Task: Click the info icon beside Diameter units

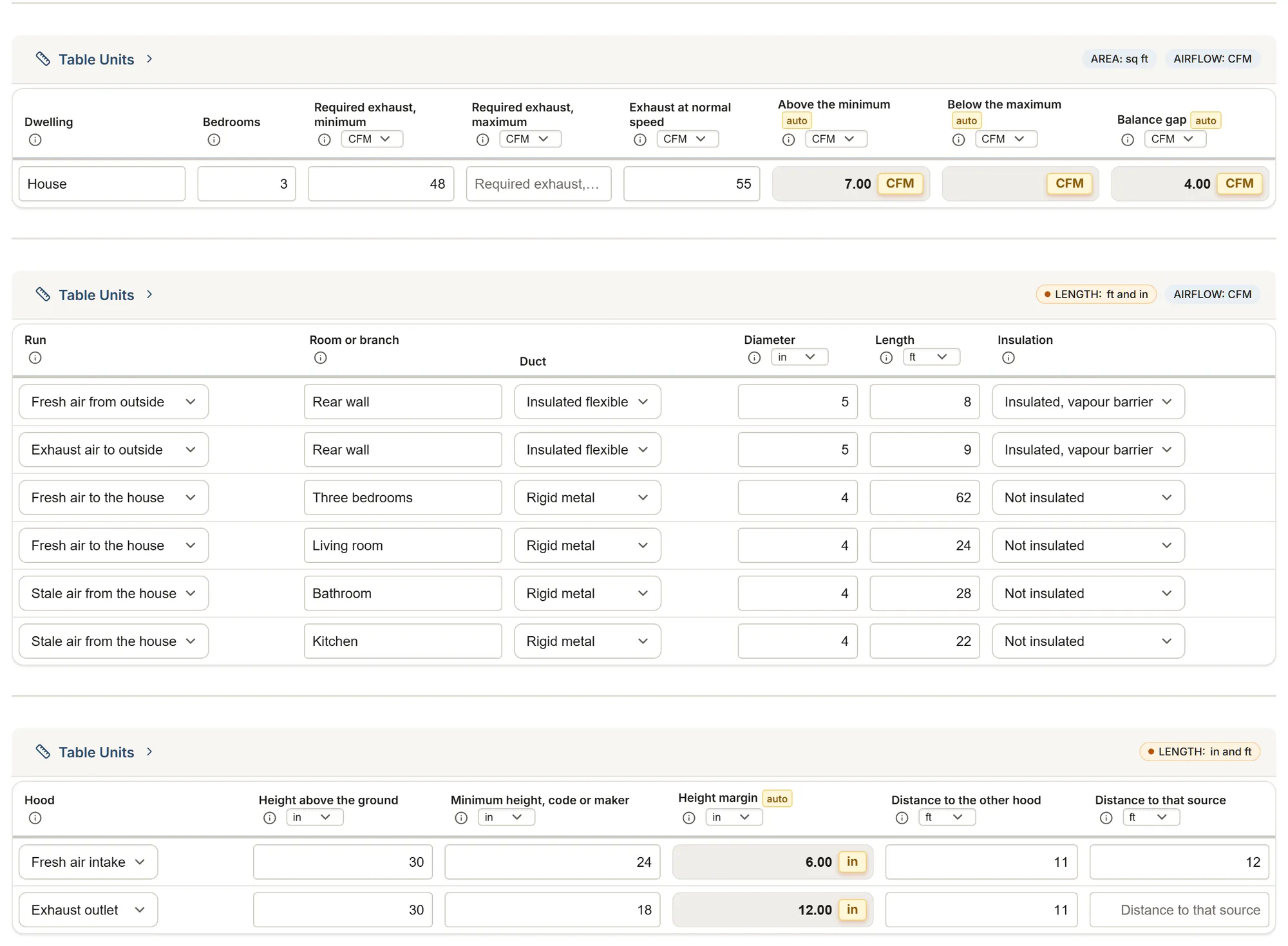Action: tap(754, 357)
